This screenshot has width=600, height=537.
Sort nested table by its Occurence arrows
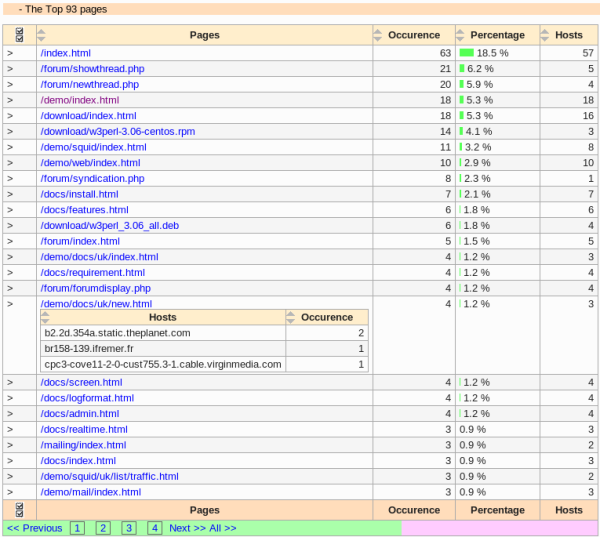coord(290,317)
